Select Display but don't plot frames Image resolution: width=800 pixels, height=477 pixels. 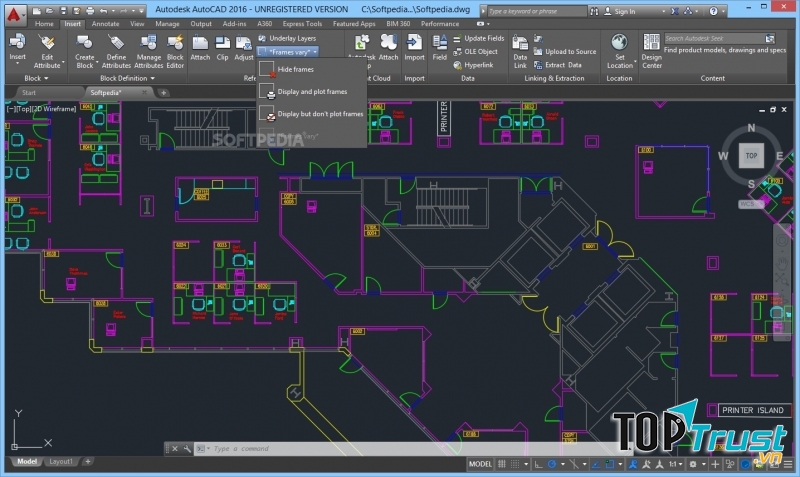pyautogui.click(x=311, y=114)
